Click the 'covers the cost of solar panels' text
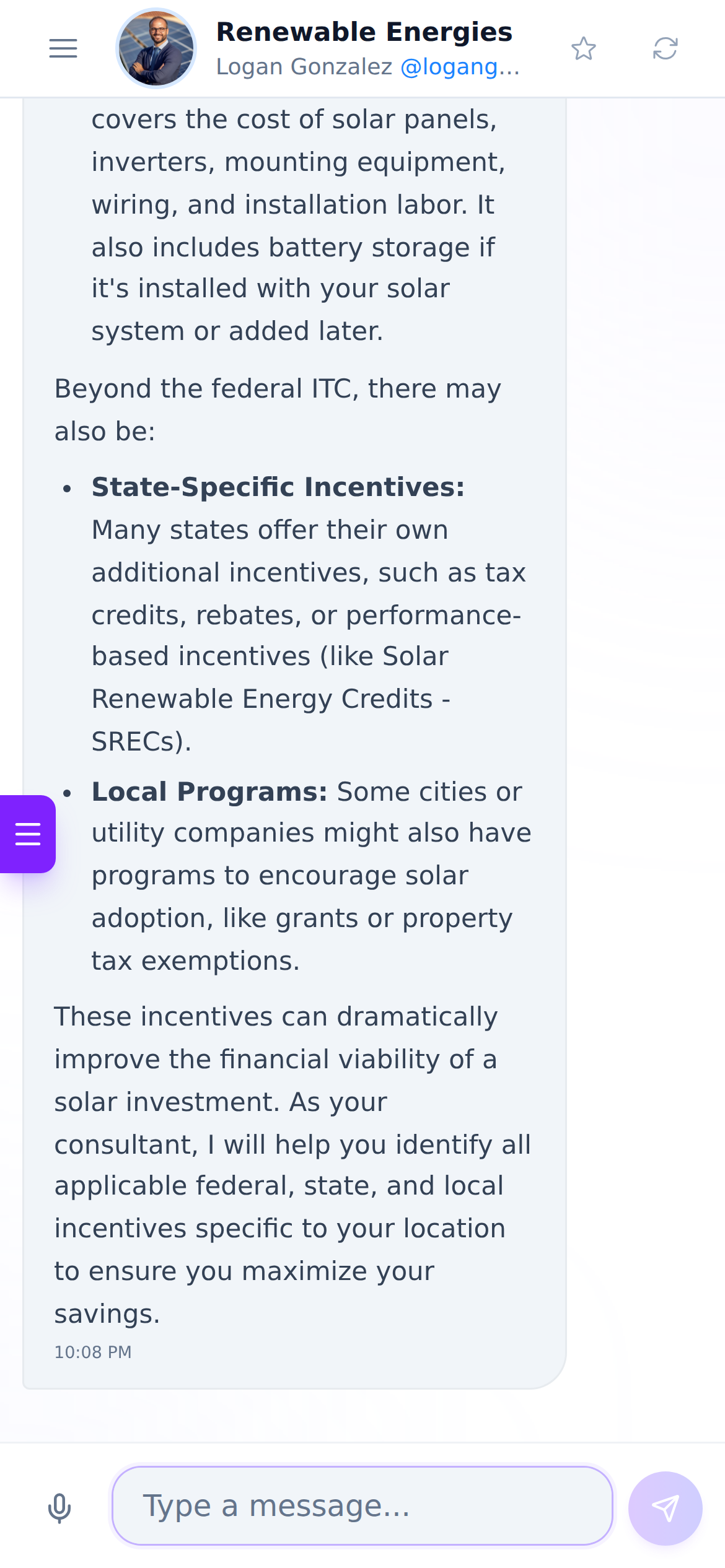The width and height of the screenshot is (725, 1568). (x=294, y=120)
